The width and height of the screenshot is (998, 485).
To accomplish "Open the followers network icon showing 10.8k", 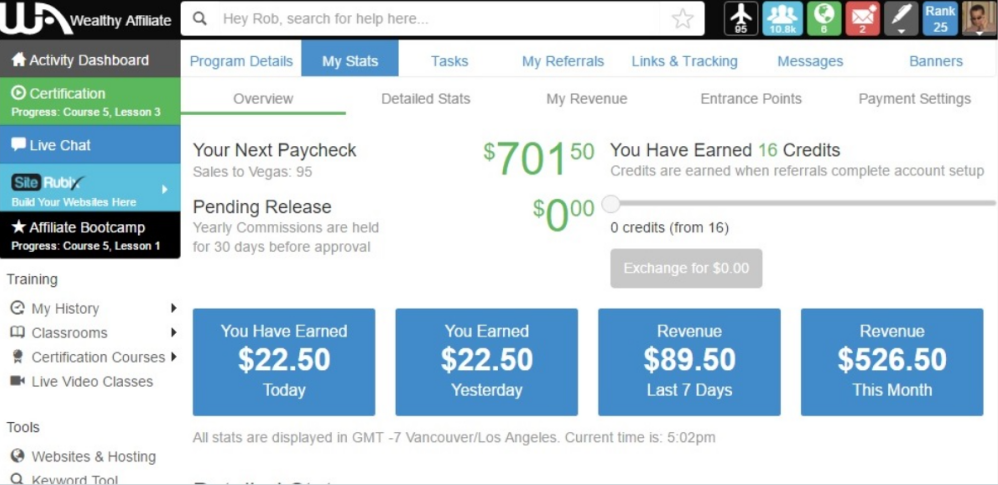I will [x=782, y=19].
